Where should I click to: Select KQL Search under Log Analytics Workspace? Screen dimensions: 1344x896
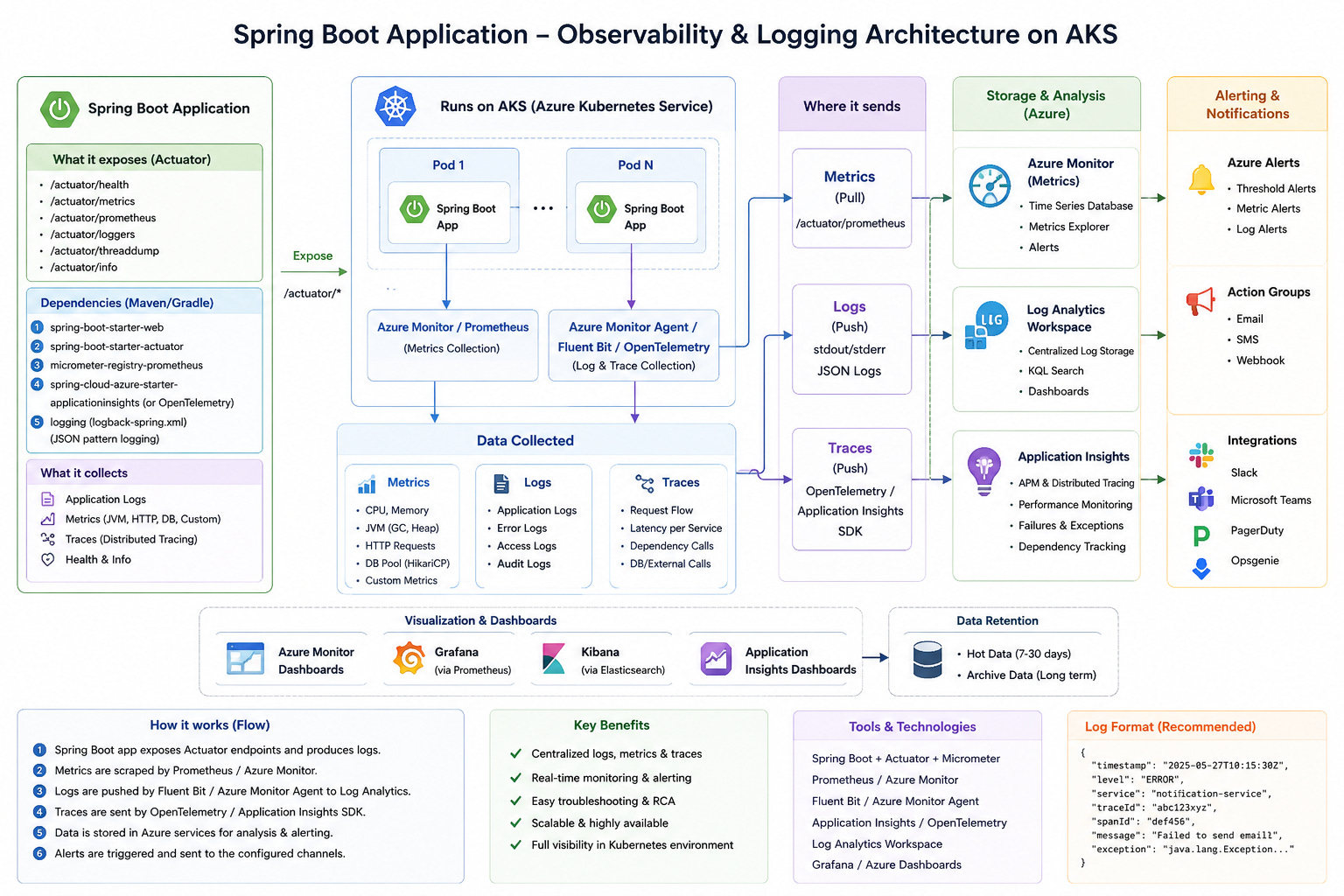click(x=1056, y=371)
